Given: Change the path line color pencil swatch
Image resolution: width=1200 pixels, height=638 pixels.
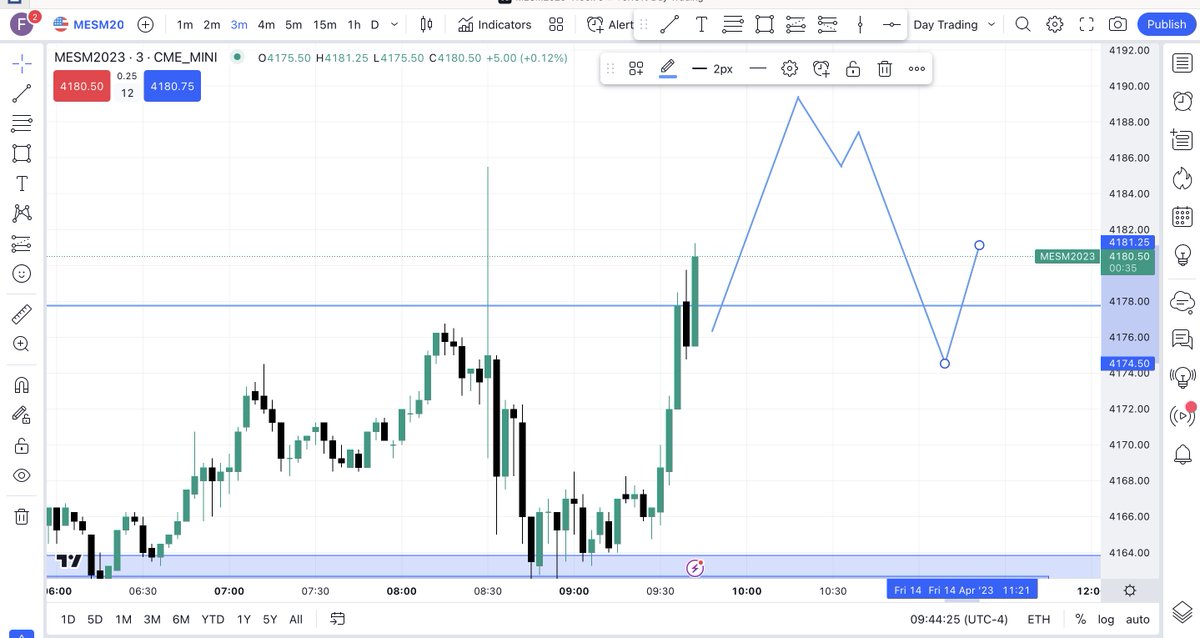Looking at the screenshot, I should point(668,68).
